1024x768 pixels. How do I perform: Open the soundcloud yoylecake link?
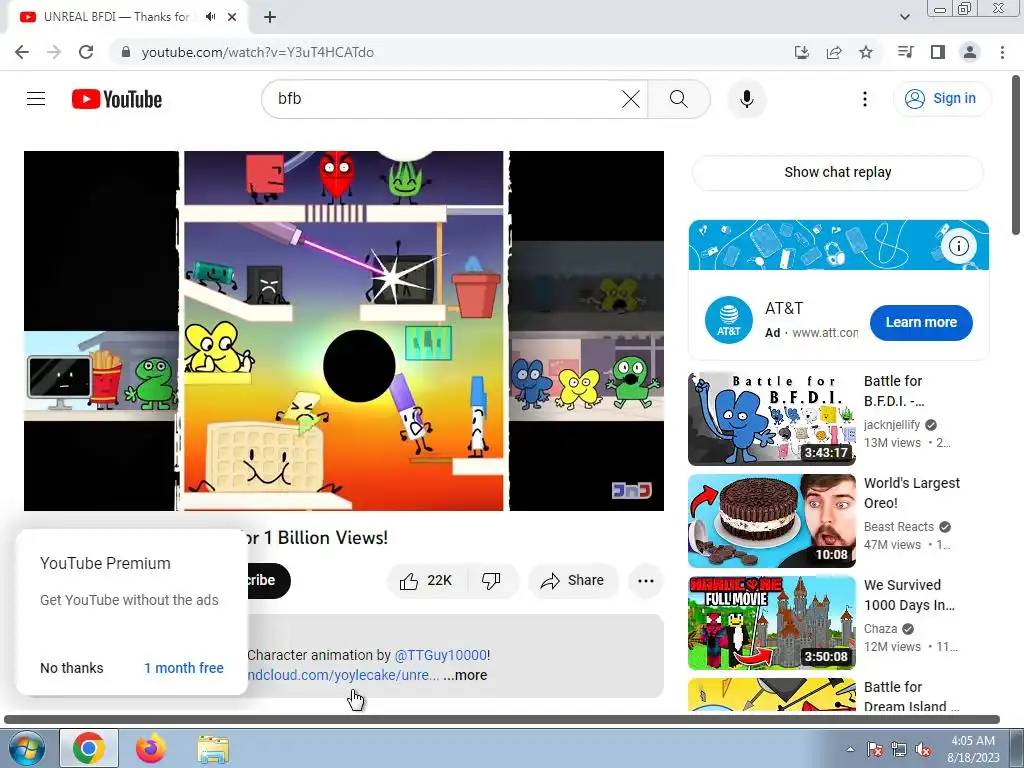coord(344,675)
